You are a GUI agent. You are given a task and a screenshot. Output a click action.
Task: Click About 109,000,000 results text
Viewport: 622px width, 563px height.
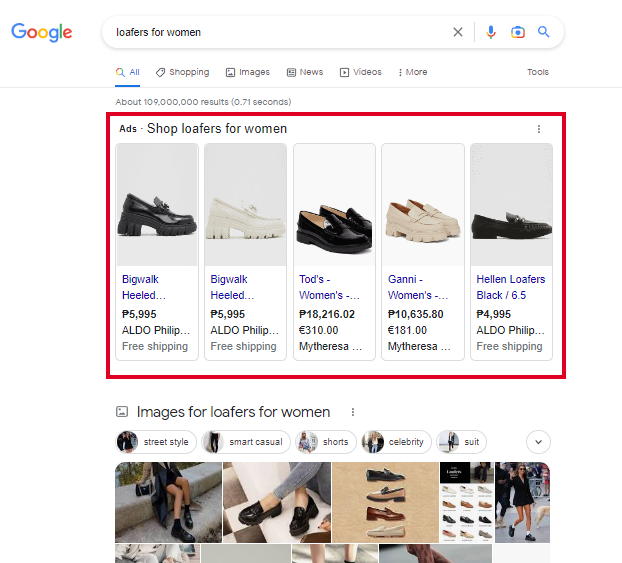point(203,102)
